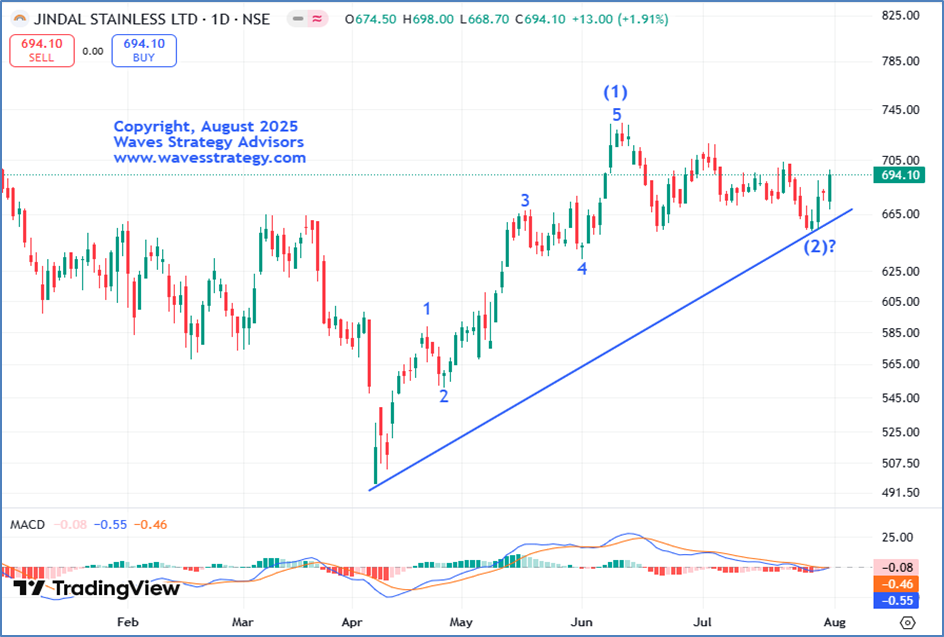This screenshot has width=944, height=637.
Task: Click the 825.00 price axis label
Action: pos(901,15)
